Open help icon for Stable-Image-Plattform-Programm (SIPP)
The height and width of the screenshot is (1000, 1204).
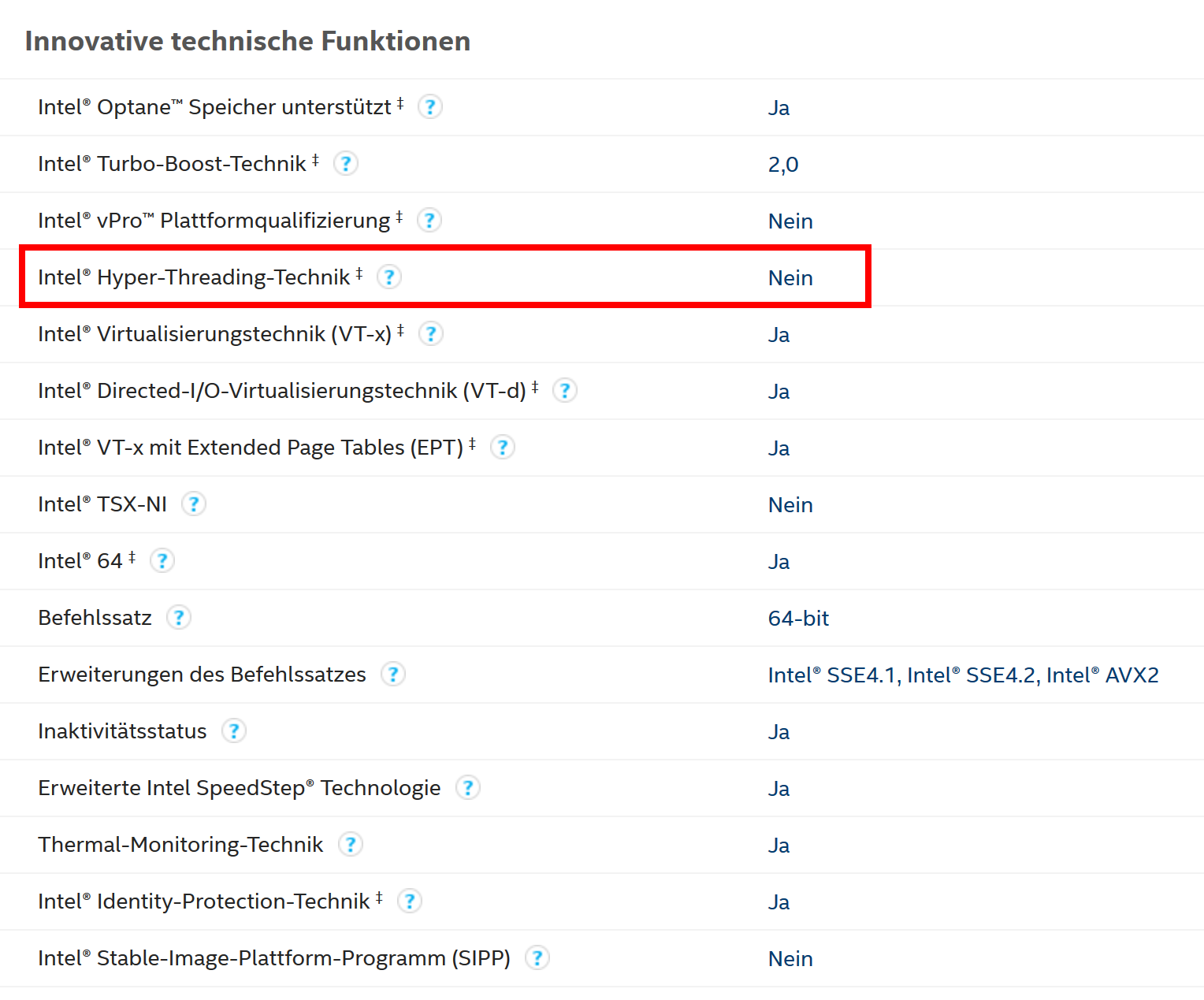click(x=537, y=957)
